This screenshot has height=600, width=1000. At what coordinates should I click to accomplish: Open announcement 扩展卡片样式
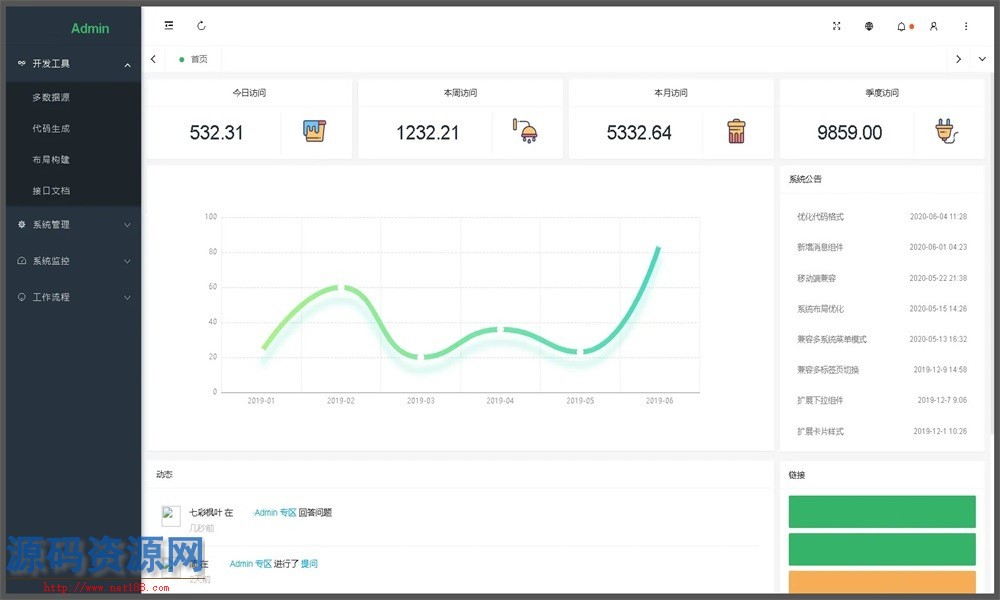coord(820,432)
